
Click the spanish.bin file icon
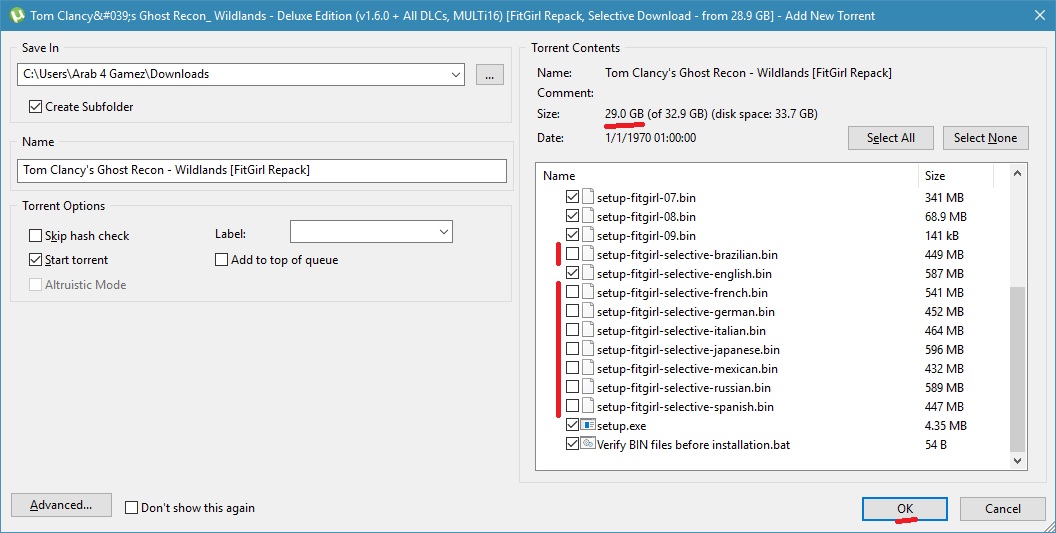(x=588, y=406)
